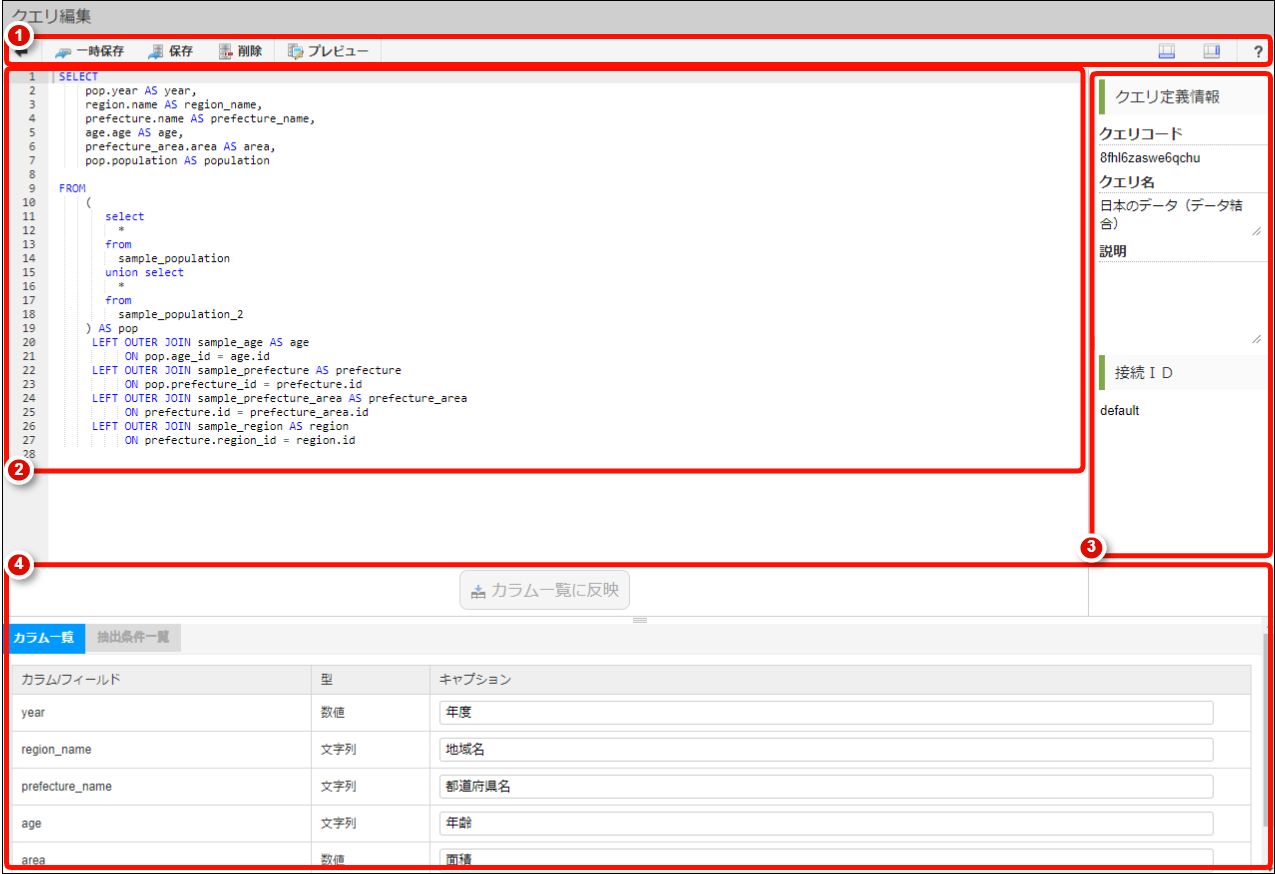Click sample_population on editor line 14

(x=174, y=258)
